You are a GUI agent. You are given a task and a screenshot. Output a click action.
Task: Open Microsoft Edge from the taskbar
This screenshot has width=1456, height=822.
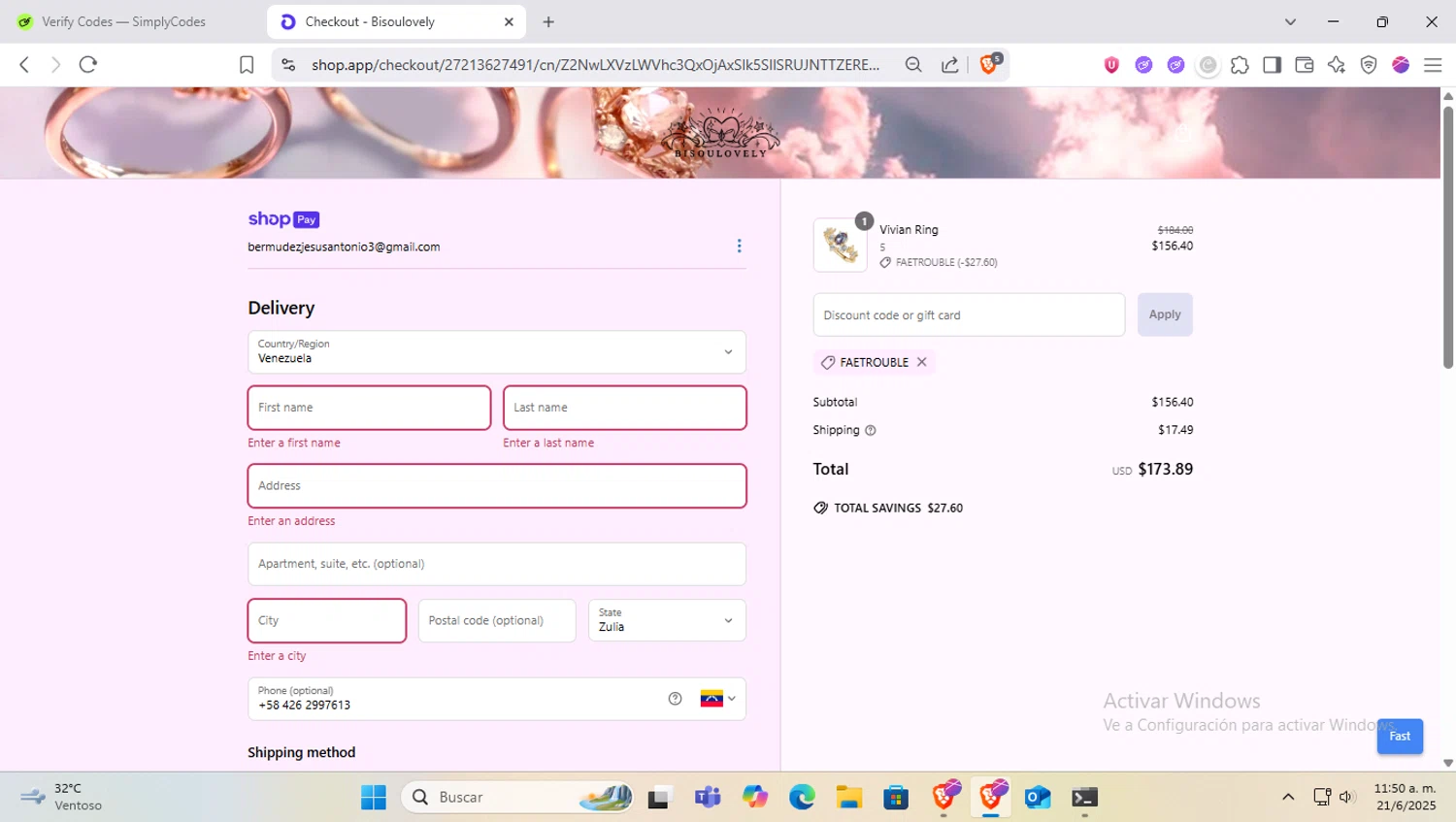point(802,797)
